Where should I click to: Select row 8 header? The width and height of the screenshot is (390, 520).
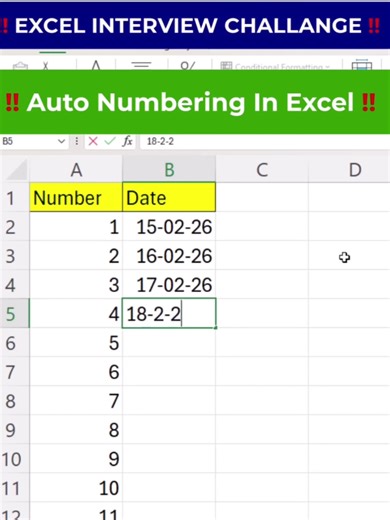(x=15, y=400)
